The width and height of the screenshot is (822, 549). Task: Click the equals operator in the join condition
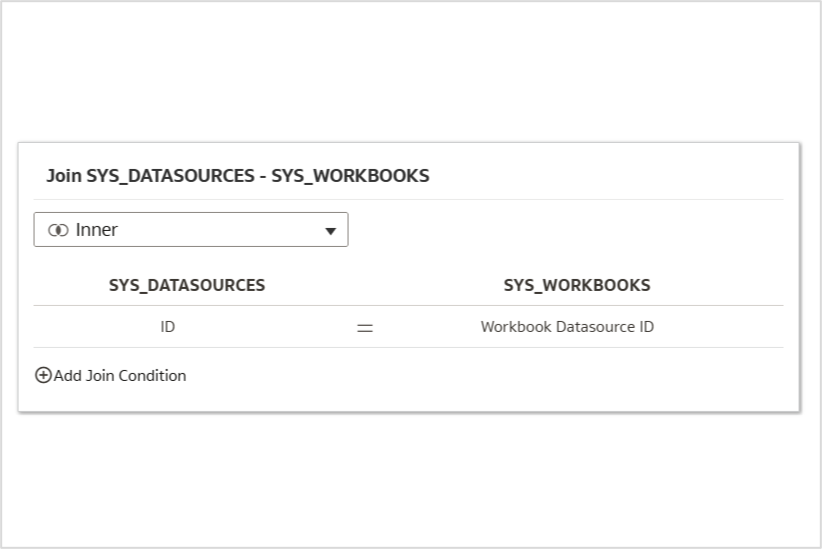[x=365, y=327]
